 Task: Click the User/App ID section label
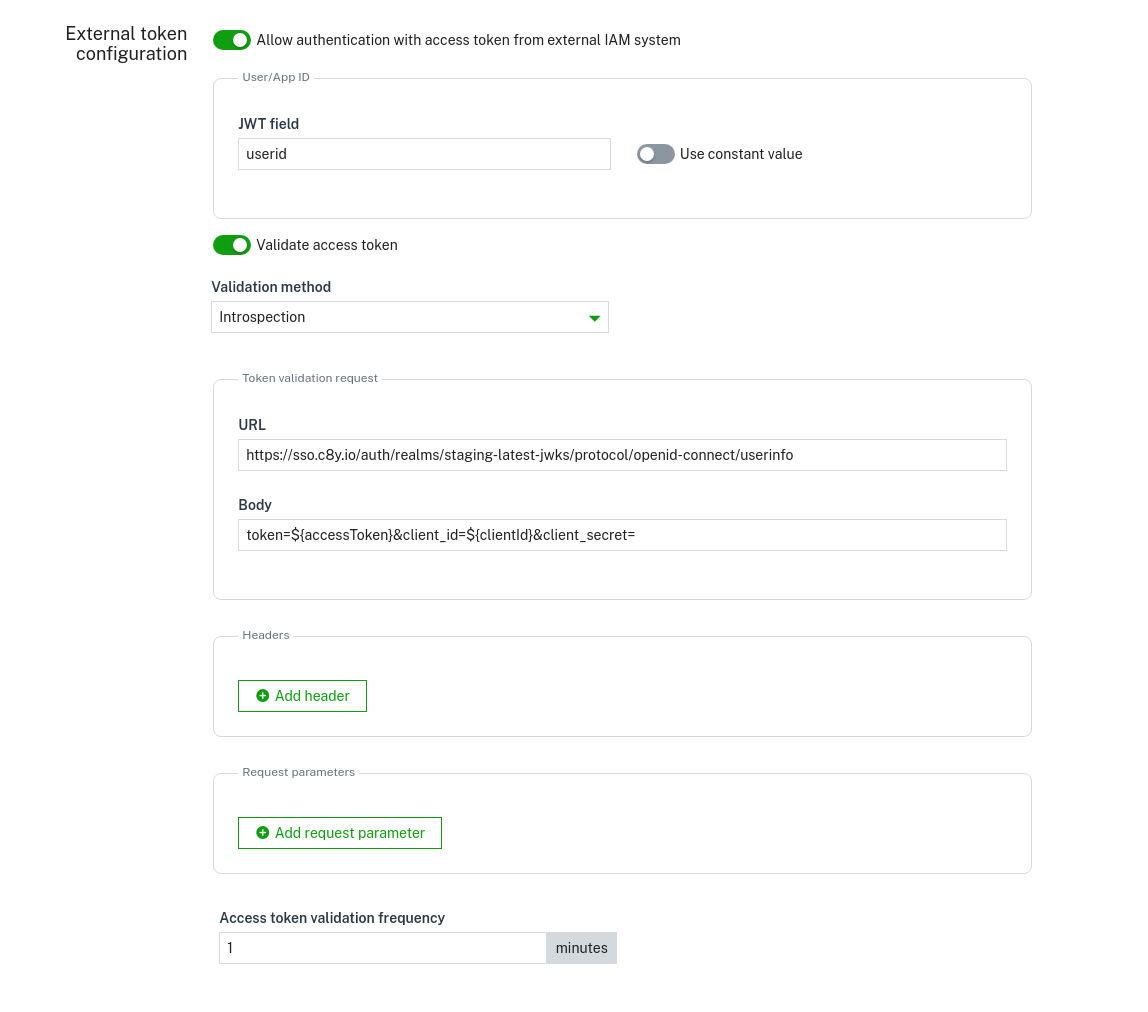pos(276,77)
